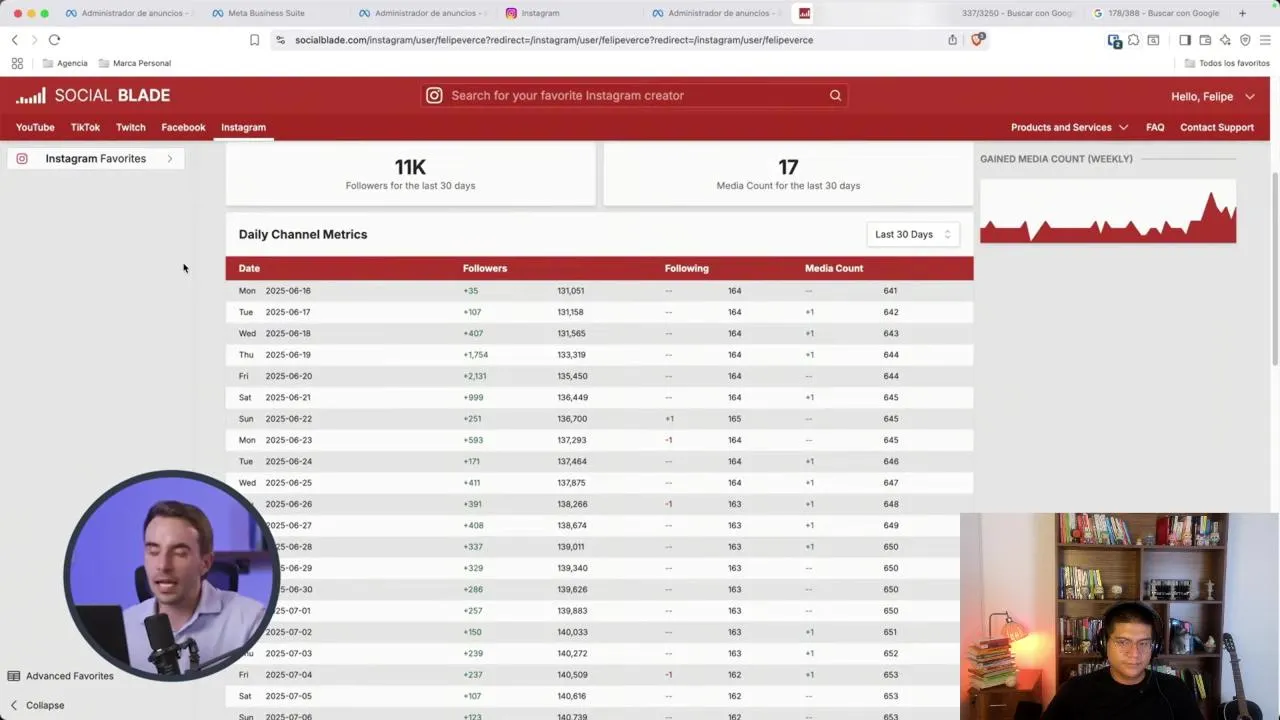Click the search magnifier icon in Social Blade

[835, 96]
